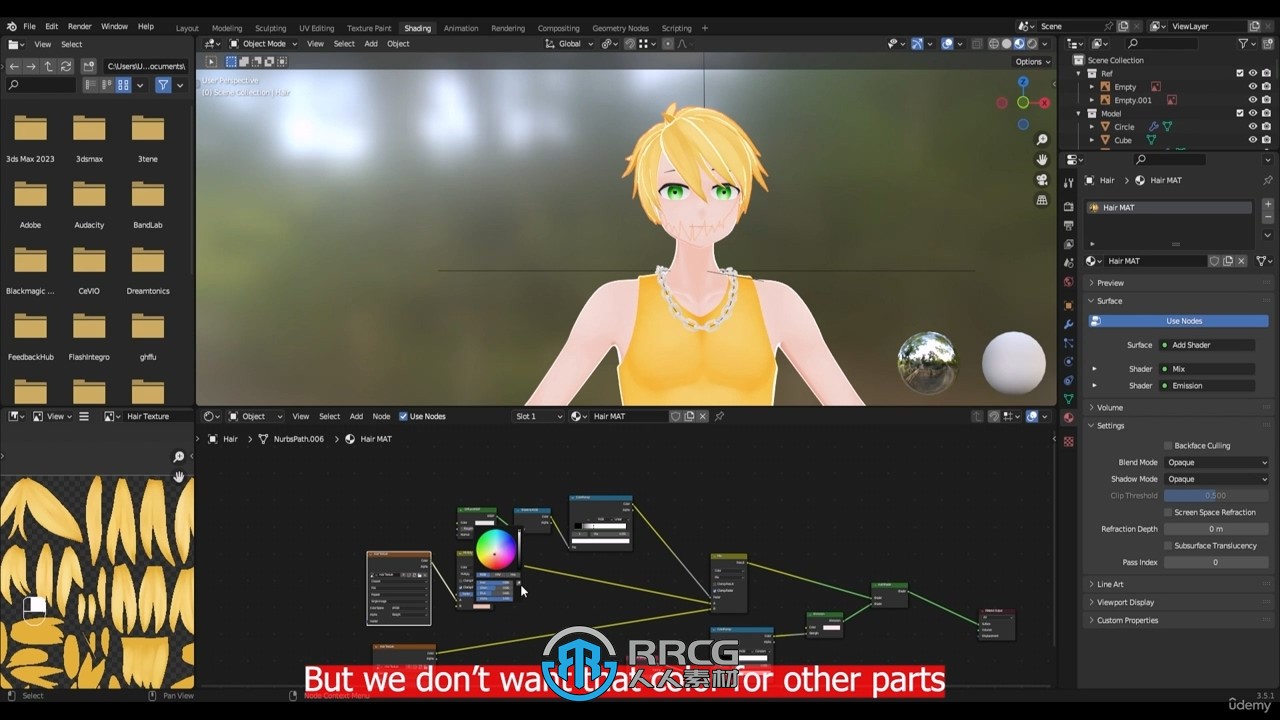Viewport: 1280px width, 720px height.
Task: Choose the Select Box mode icon
Action: click(x=231, y=61)
